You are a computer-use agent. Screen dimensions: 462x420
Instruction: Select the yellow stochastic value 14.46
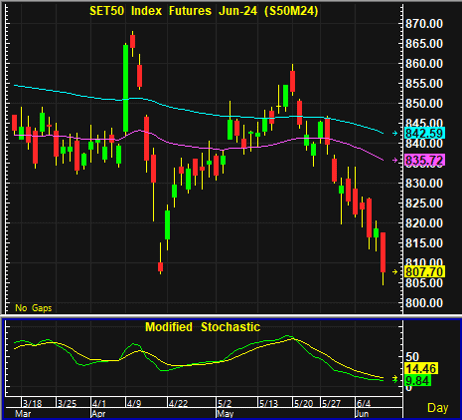point(421,369)
